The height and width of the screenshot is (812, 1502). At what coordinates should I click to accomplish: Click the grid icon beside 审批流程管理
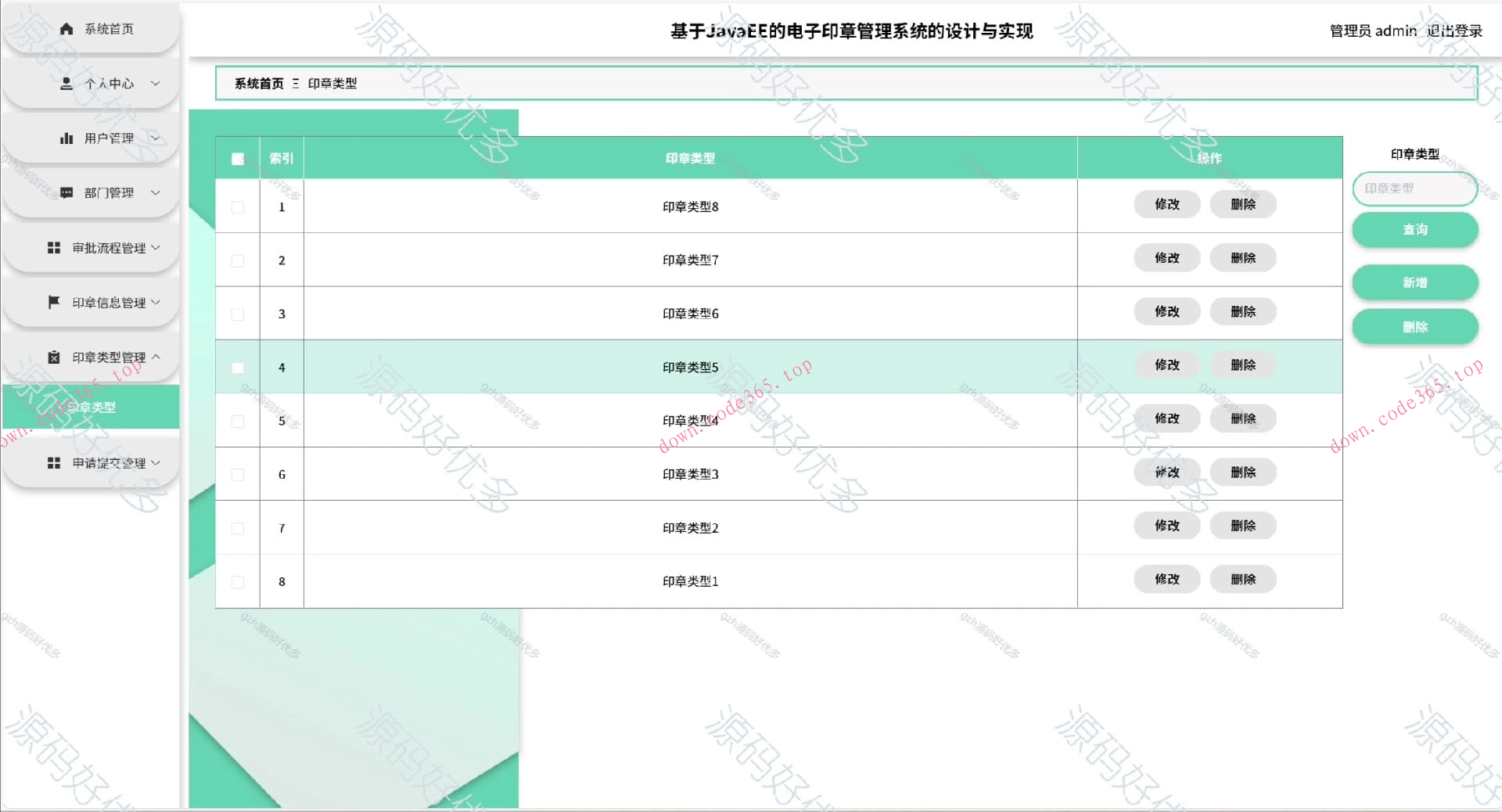53,247
